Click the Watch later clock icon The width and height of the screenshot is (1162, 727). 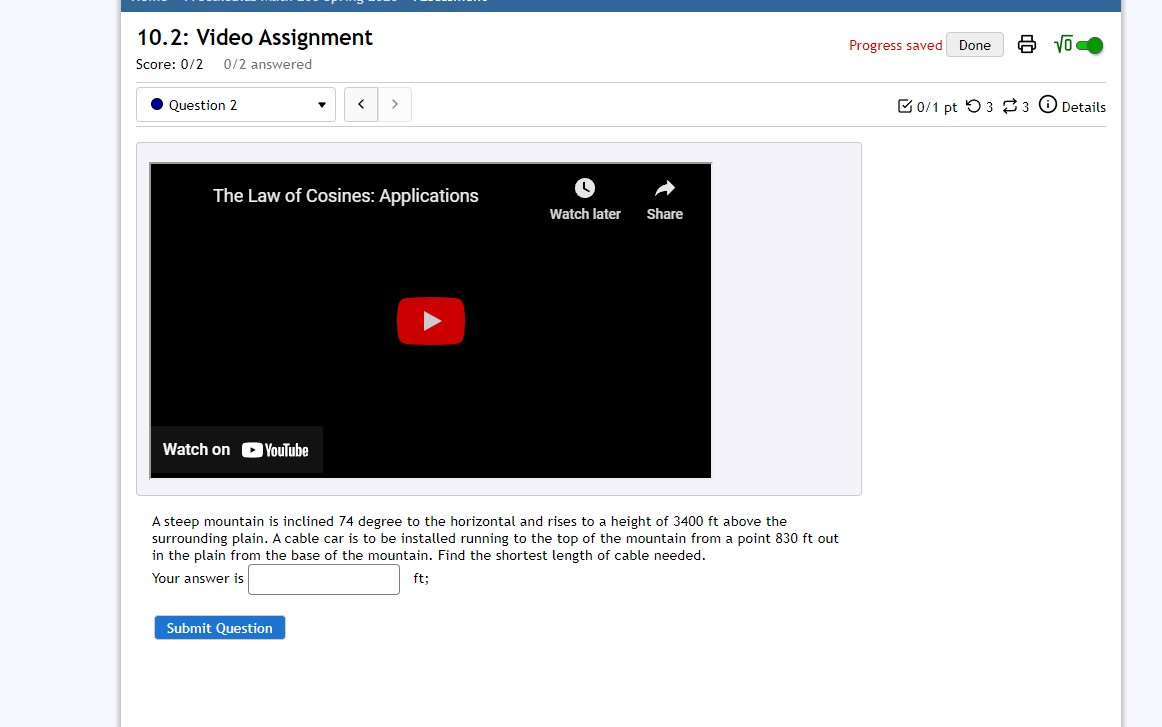click(585, 188)
